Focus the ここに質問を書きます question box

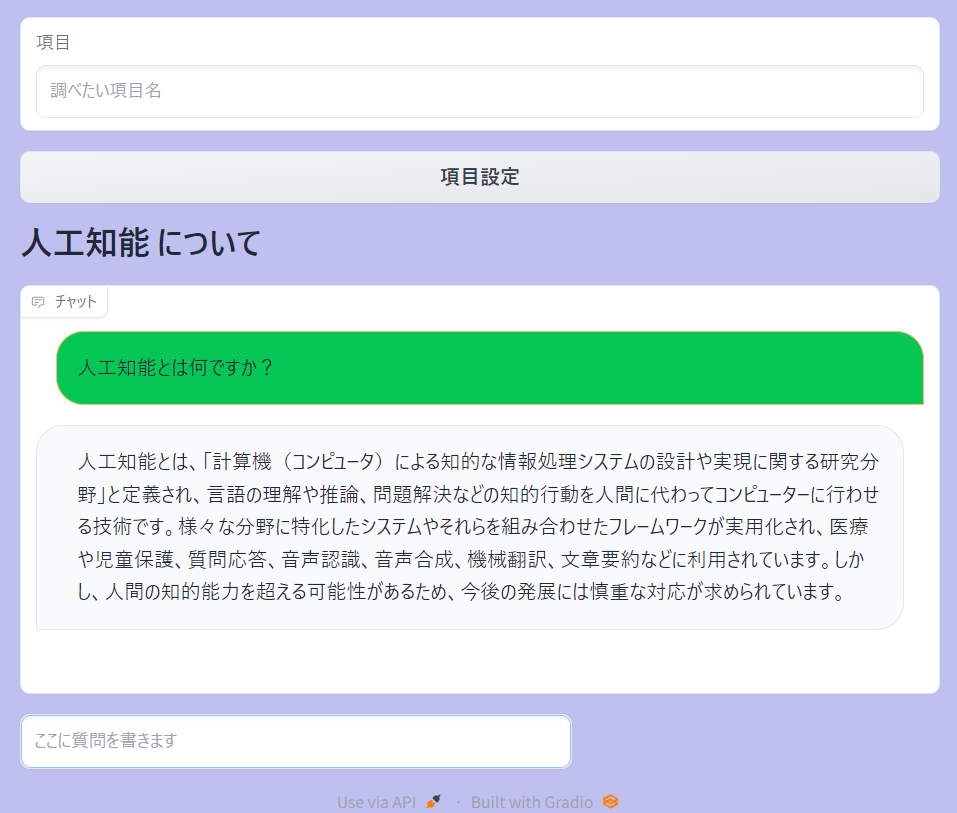coord(296,742)
